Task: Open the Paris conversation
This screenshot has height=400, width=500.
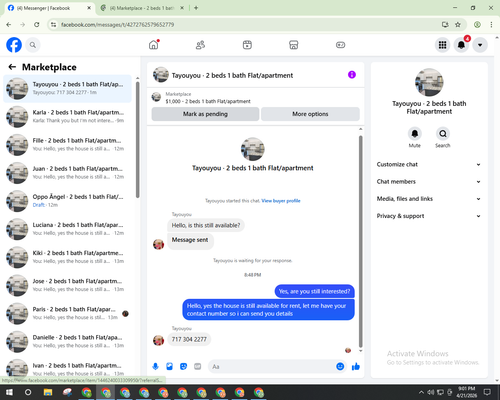Action: 67,313
